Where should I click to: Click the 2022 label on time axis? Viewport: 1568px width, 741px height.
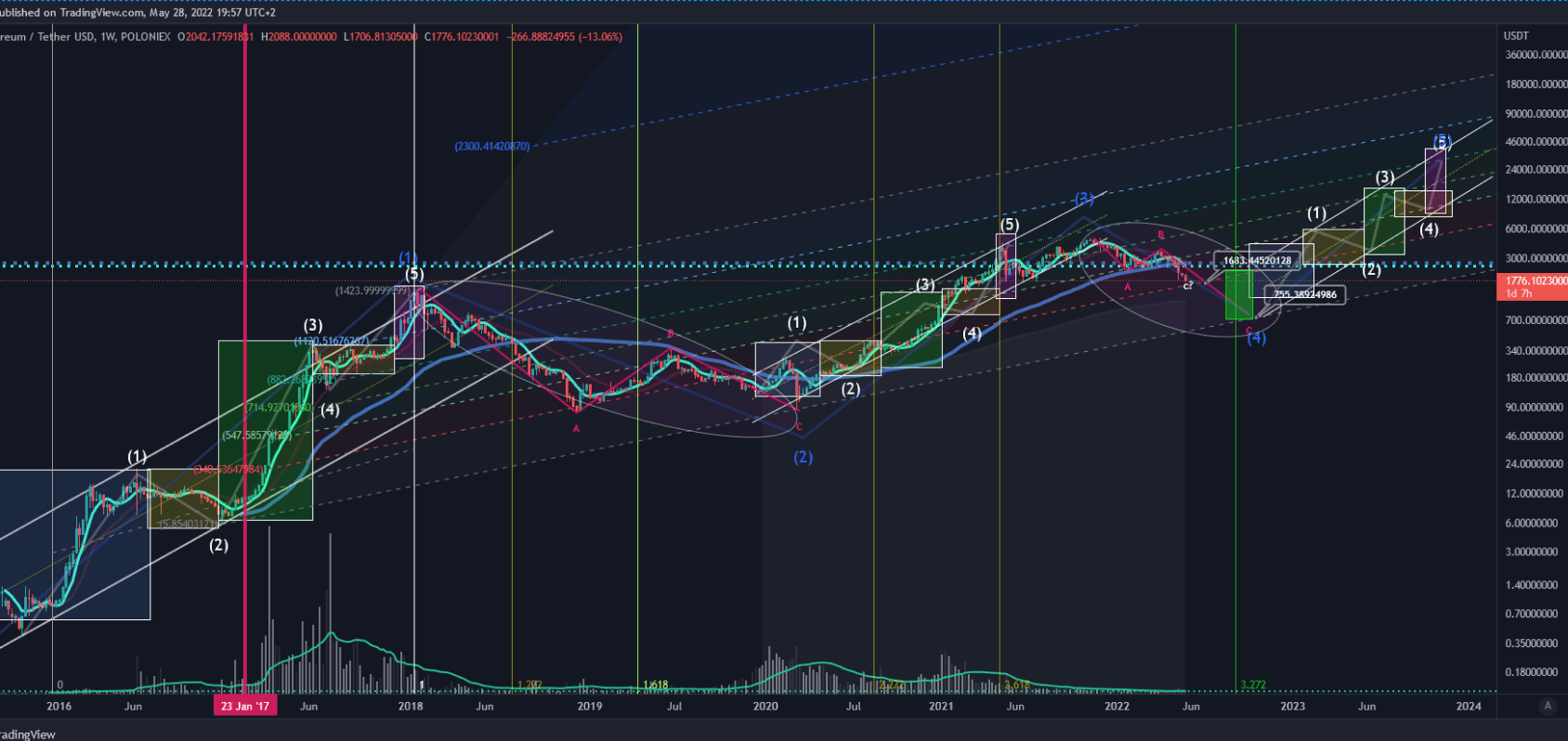(x=1117, y=707)
